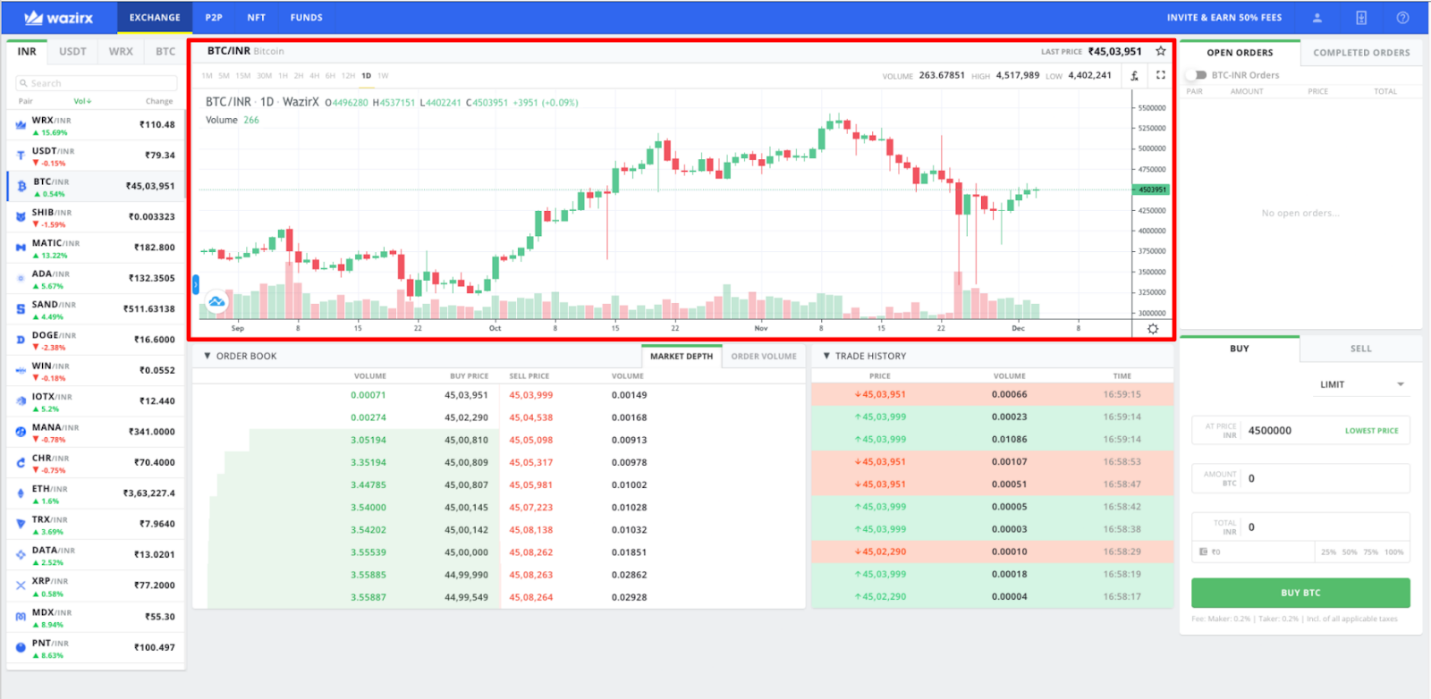Viewport: 1431px width, 699px height.
Task: Switch to BTC market tab
Action: point(165,51)
